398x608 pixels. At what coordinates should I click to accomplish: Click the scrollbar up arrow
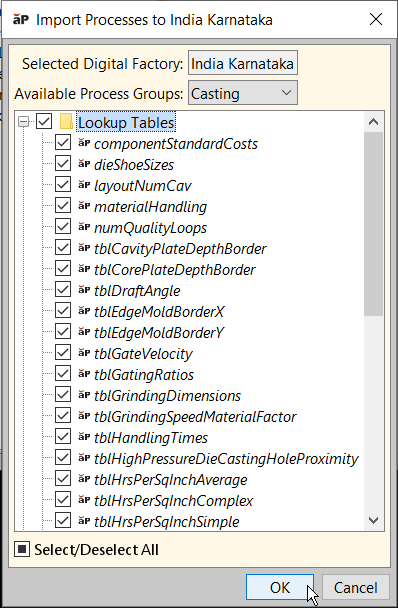(374, 122)
